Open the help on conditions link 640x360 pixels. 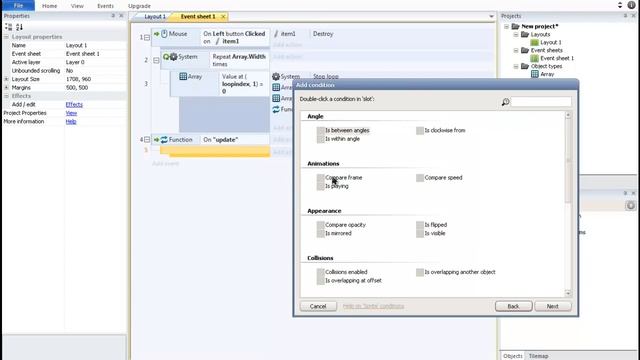[373, 307]
